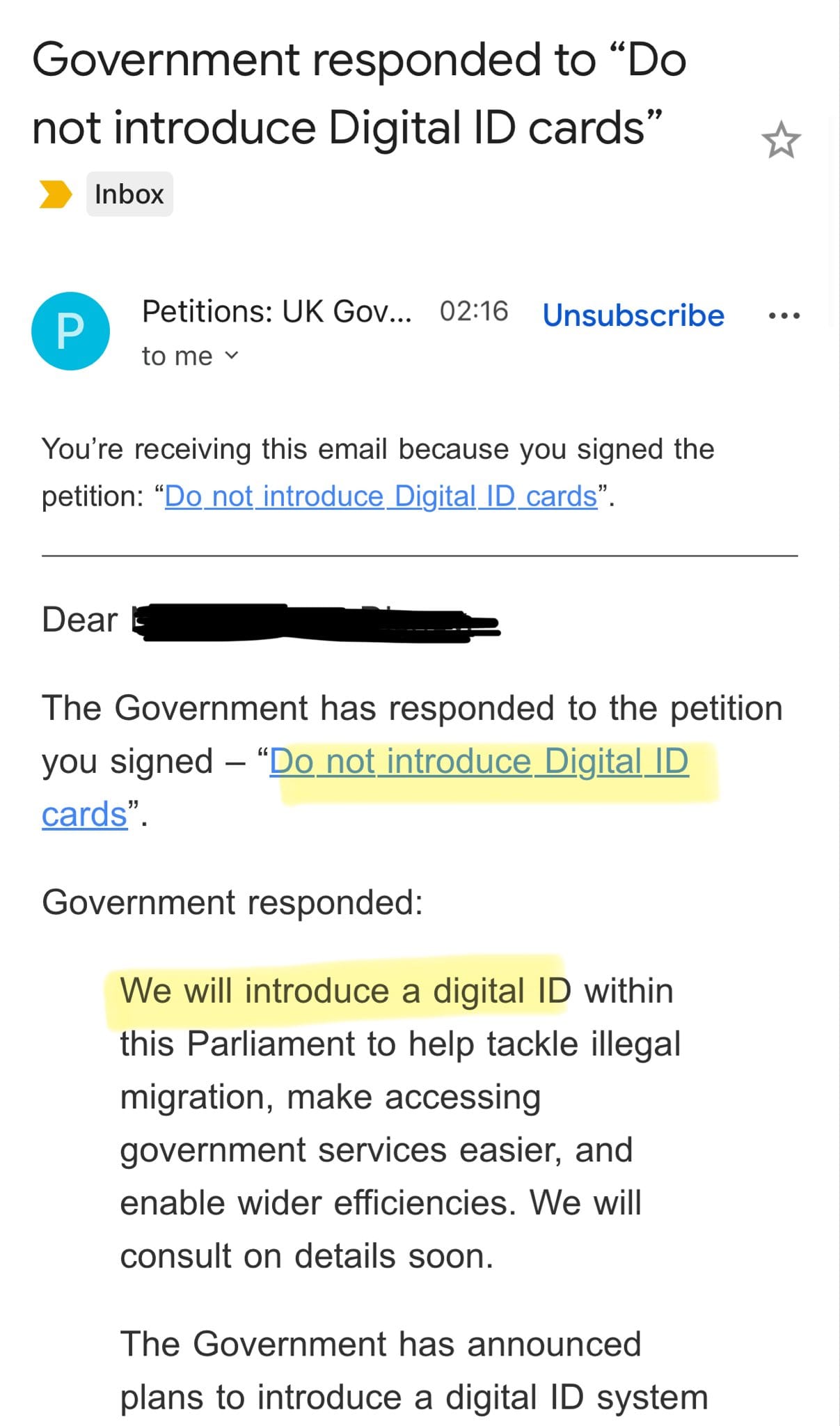This screenshot has height=1426, width=840.
Task: Click highlighted "We will introduce a digital ID"
Action: [x=344, y=991]
